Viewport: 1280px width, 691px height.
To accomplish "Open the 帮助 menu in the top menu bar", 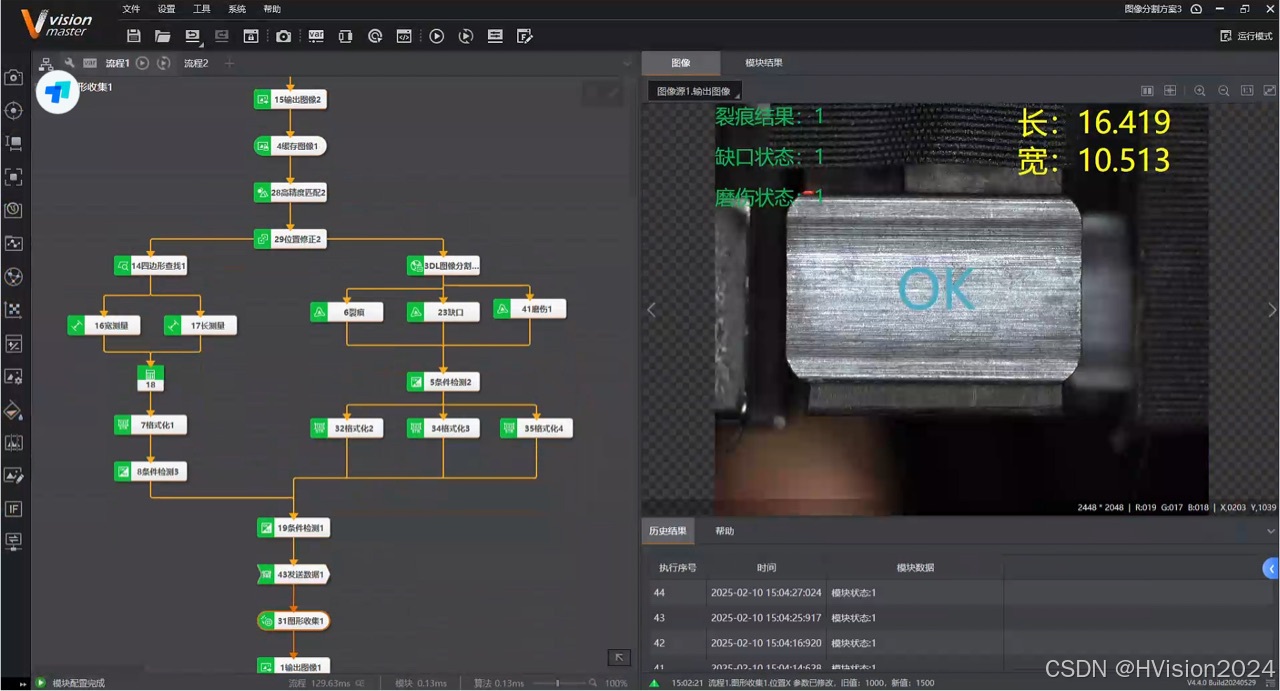I will pyautogui.click(x=272, y=9).
